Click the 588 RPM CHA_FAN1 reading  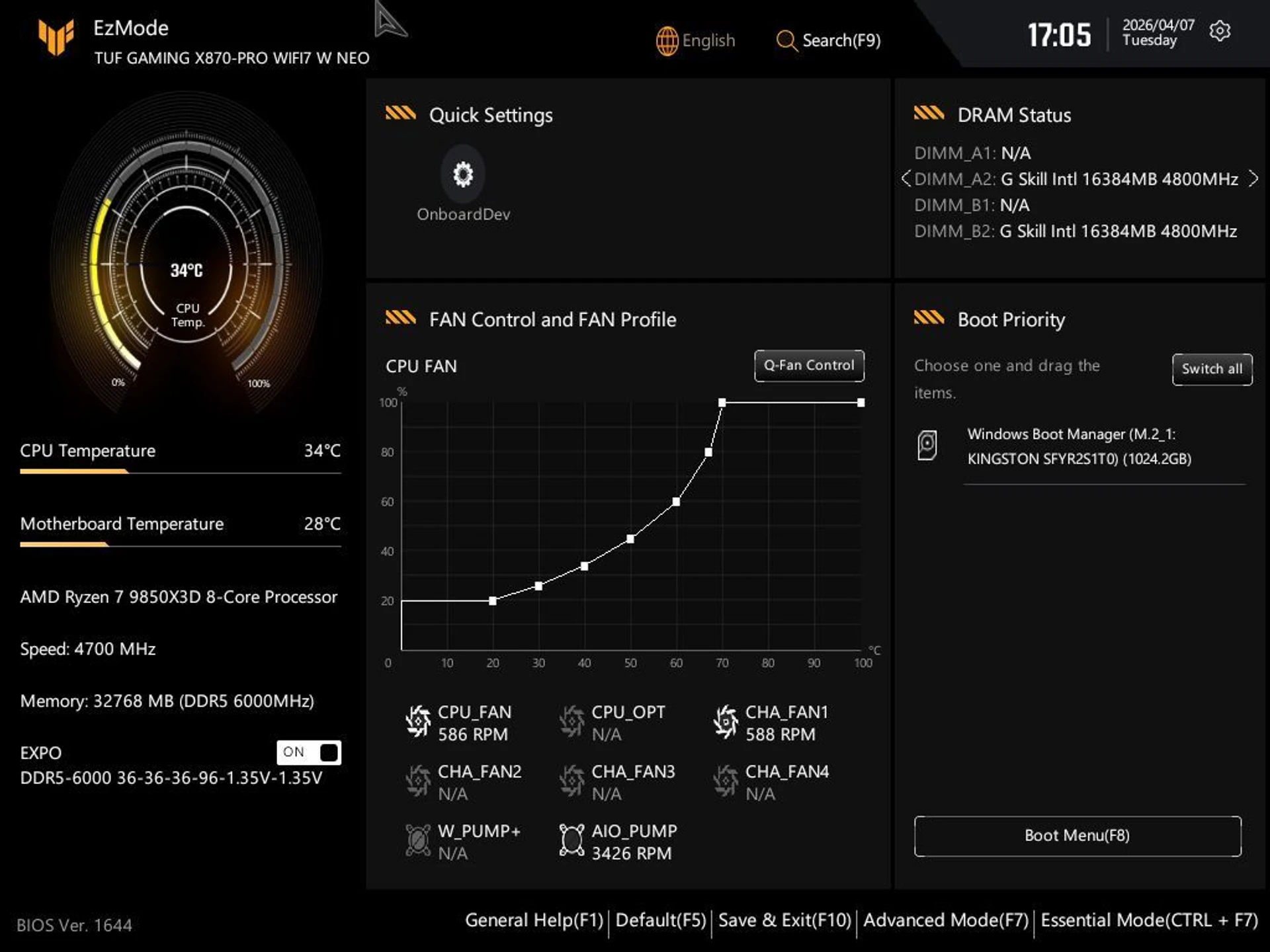coord(781,734)
